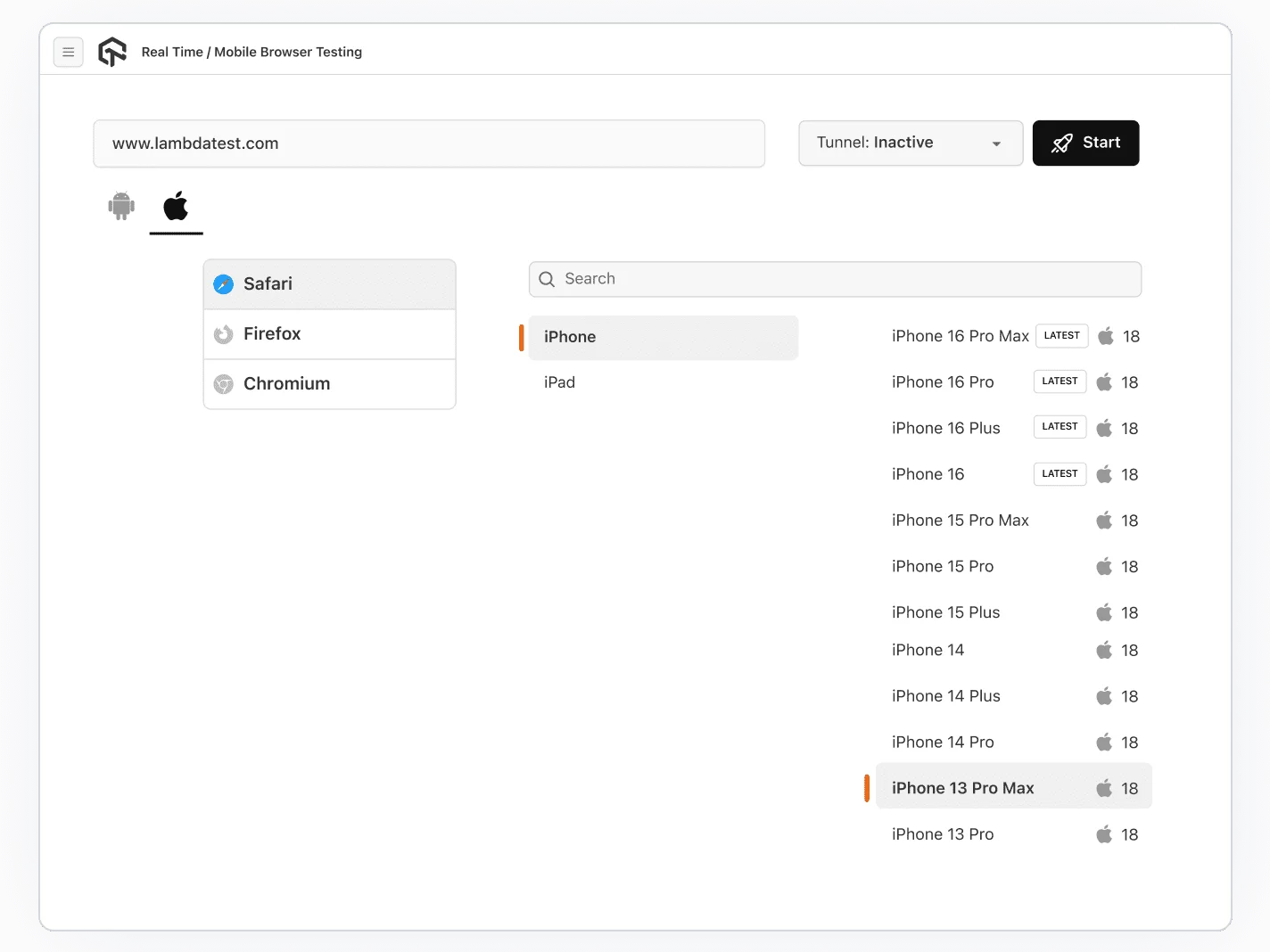Choose iPhone 15 Pro Max
This screenshot has width=1270, height=952.
[960, 521]
